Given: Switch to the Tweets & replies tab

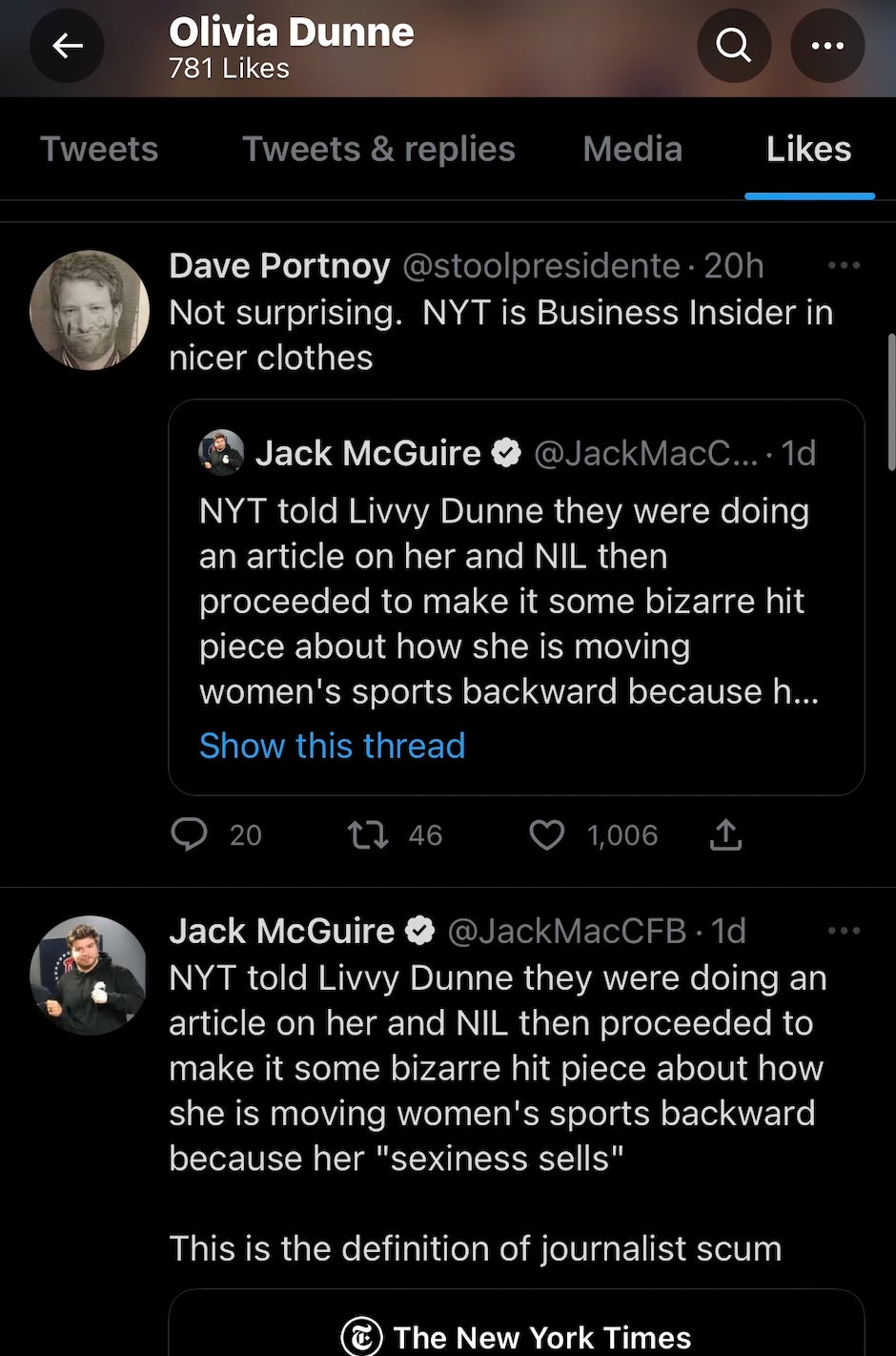Looking at the screenshot, I should pyautogui.click(x=378, y=149).
